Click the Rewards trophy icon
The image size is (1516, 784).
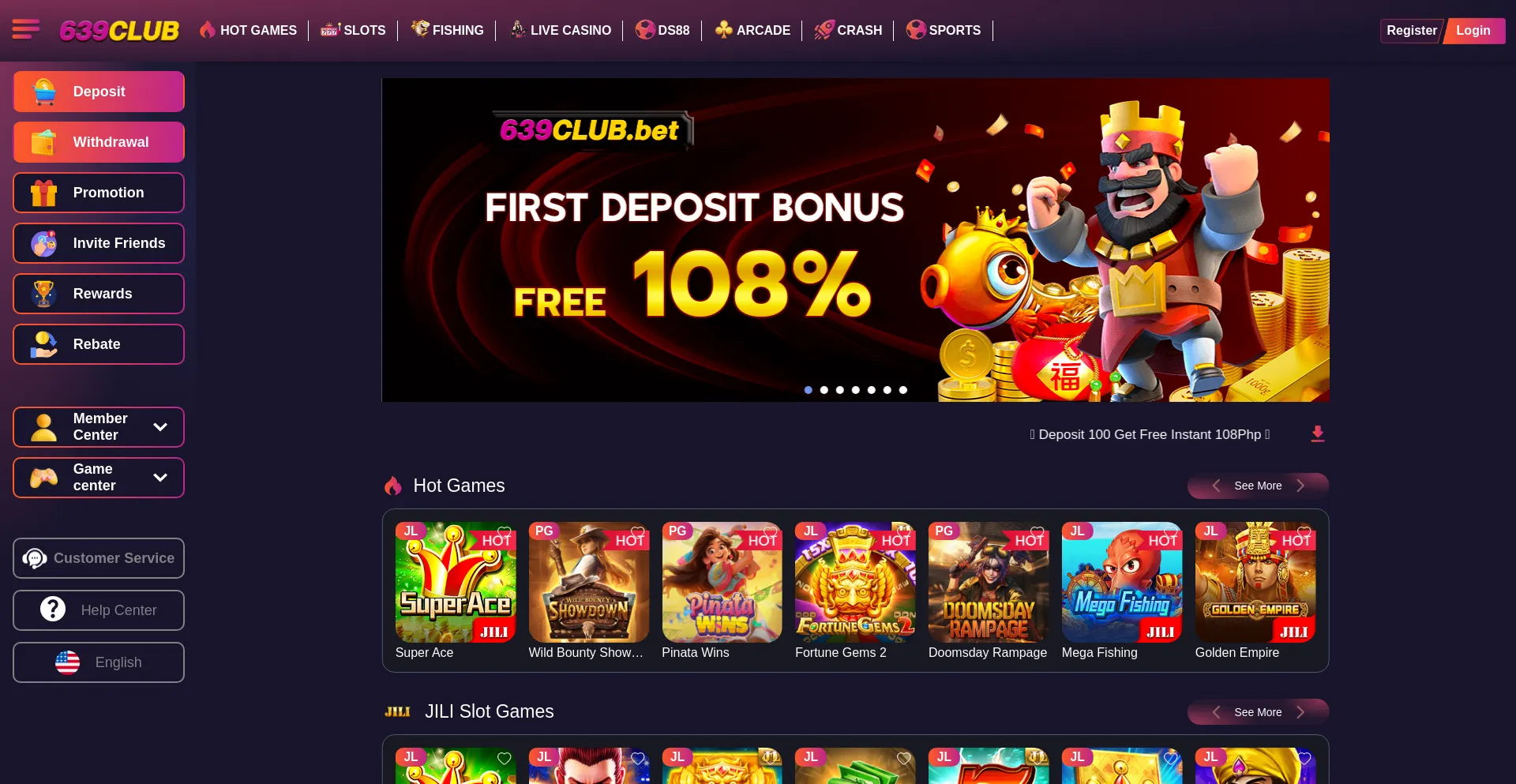[44, 294]
